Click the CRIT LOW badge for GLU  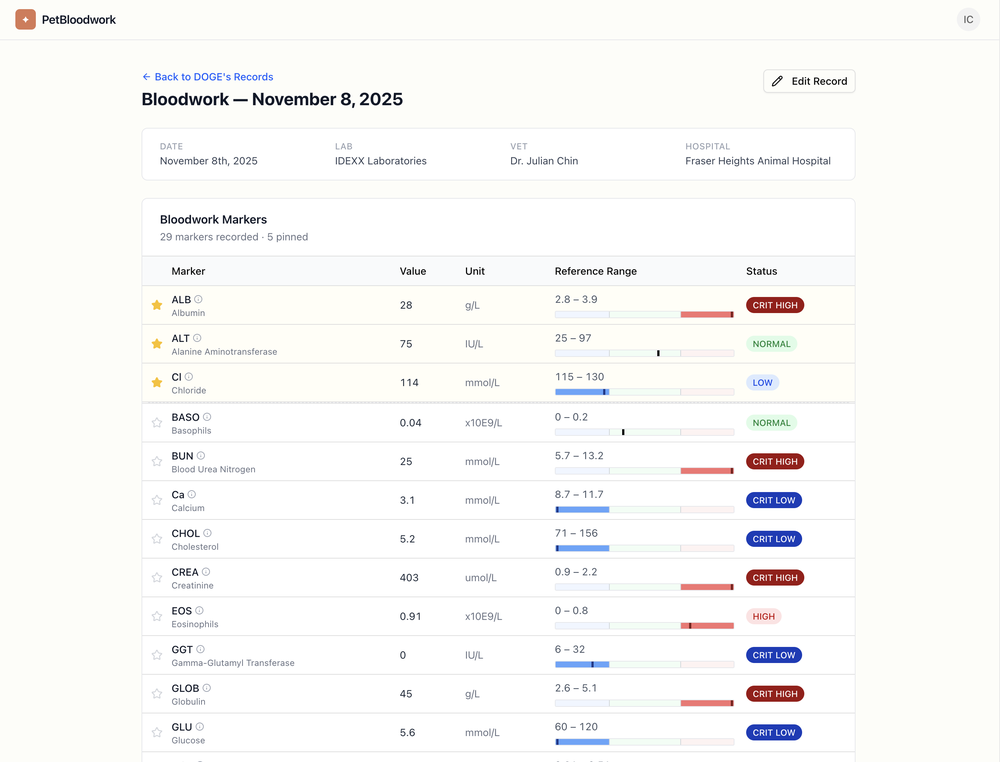pos(774,732)
